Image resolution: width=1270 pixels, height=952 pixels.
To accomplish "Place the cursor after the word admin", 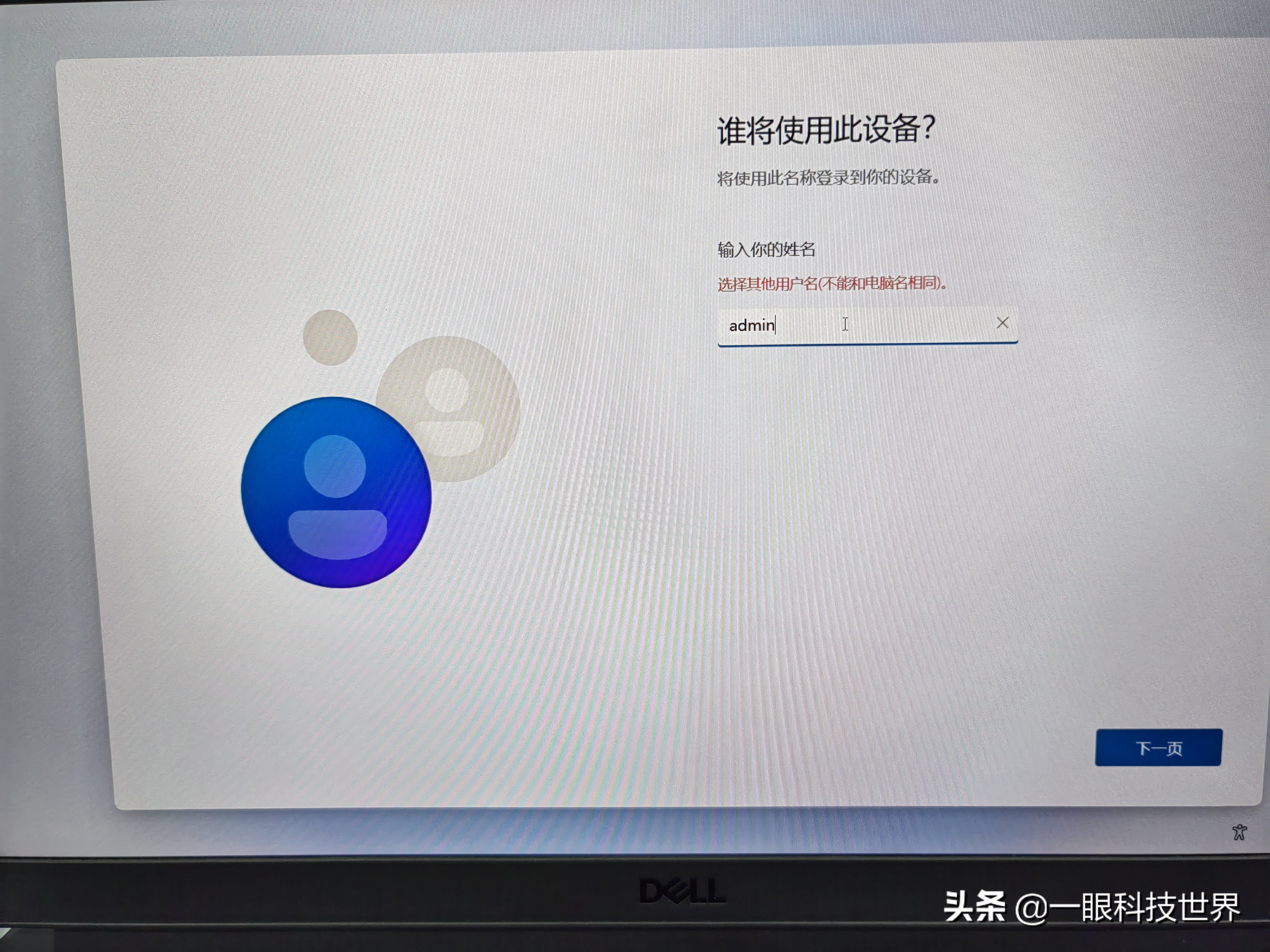I will coord(776,325).
